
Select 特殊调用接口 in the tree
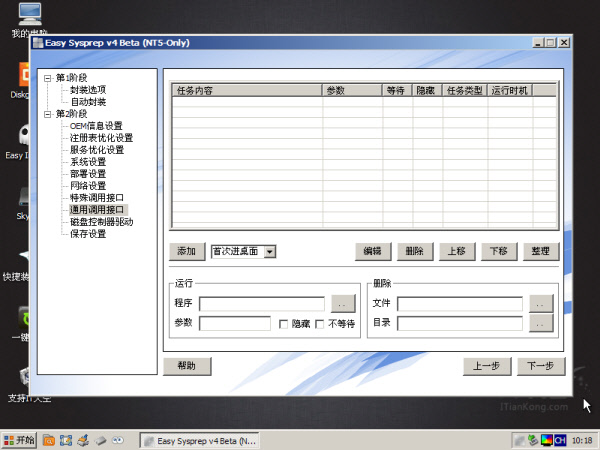click(97, 198)
